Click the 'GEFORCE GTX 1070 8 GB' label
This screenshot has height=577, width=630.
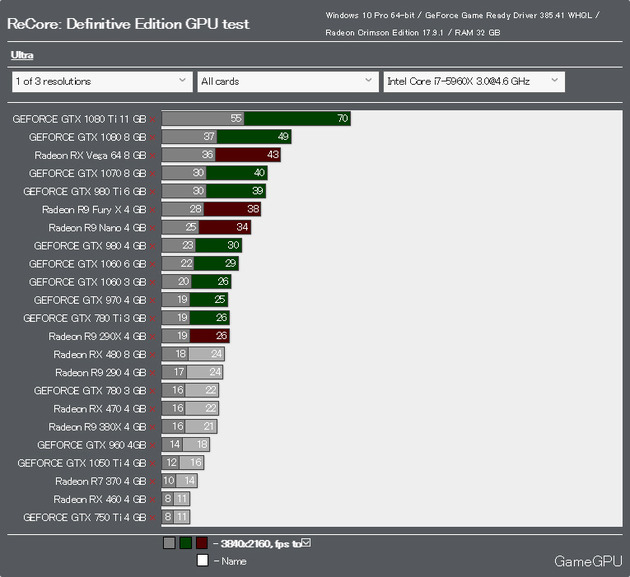(x=87, y=173)
